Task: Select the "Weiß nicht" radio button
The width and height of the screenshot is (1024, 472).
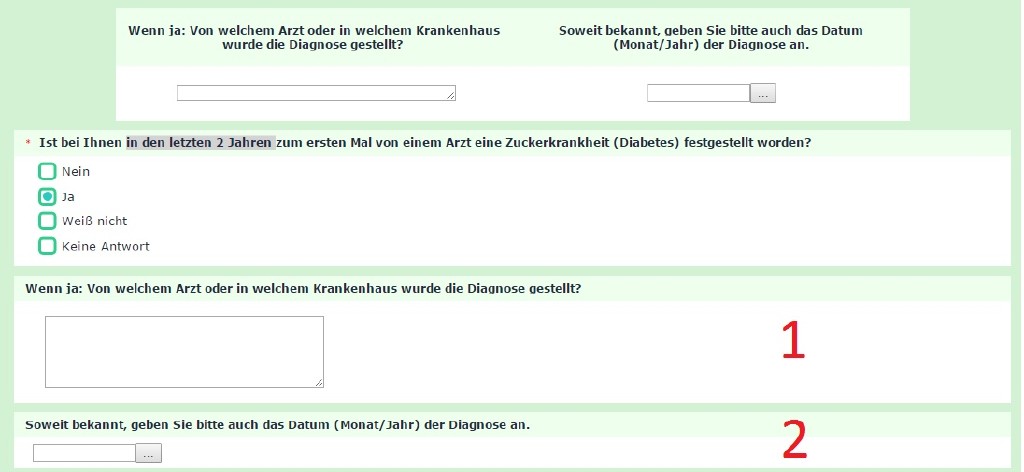Action: tap(47, 220)
